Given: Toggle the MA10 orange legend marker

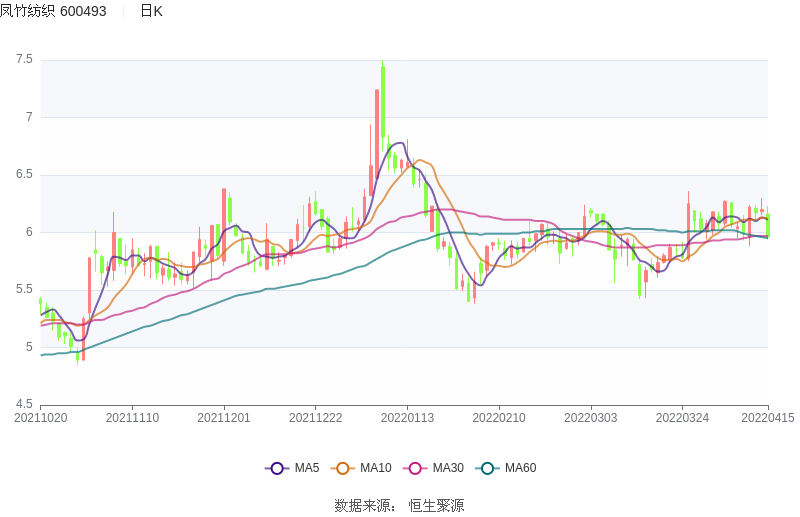Looking at the screenshot, I should (x=343, y=468).
